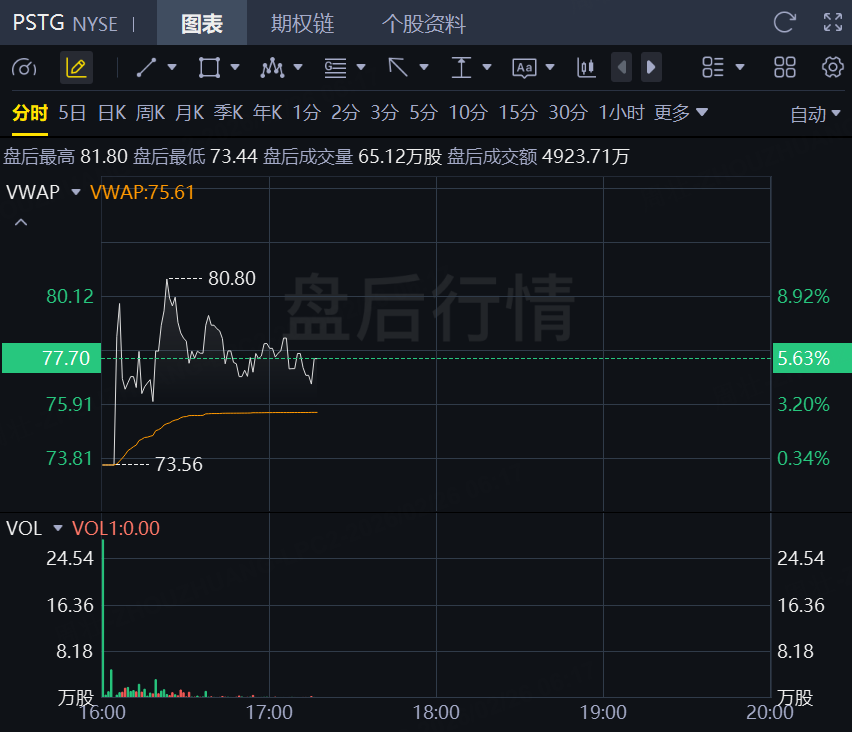Select the 日K timeframe

111,113
